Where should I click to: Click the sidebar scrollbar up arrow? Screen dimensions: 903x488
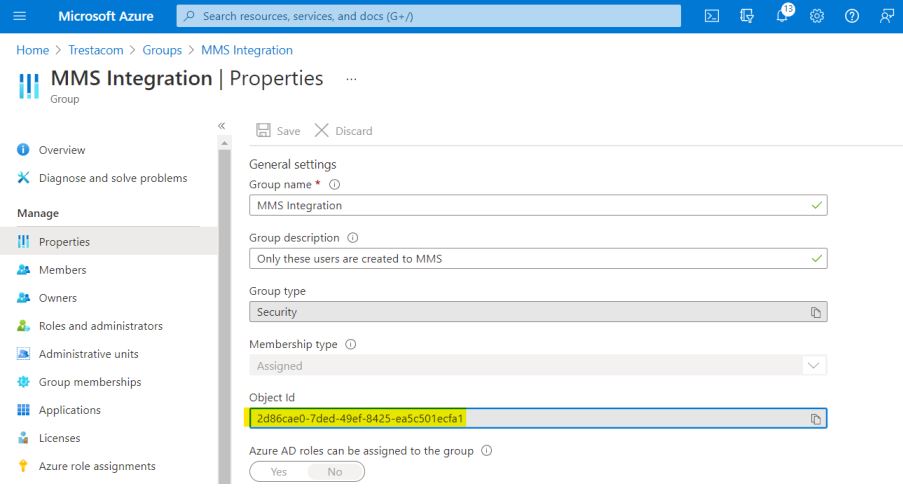[225, 143]
